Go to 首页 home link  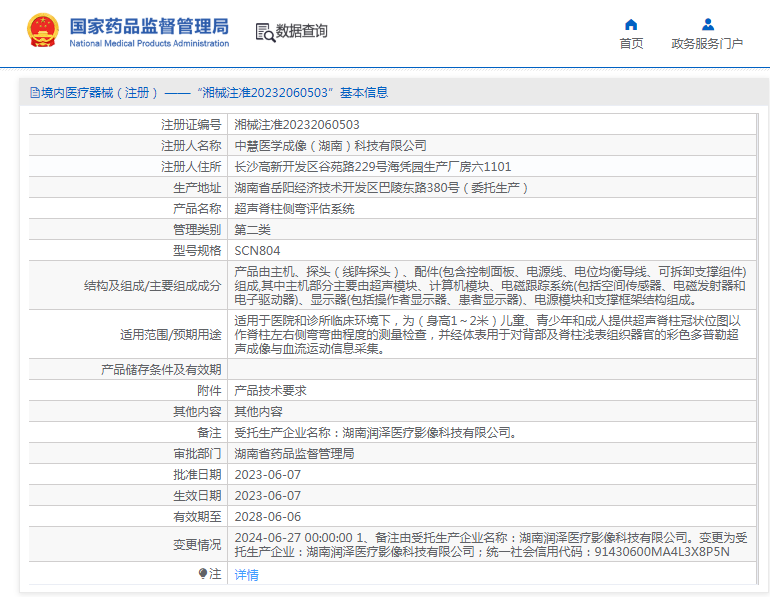pos(631,44)
